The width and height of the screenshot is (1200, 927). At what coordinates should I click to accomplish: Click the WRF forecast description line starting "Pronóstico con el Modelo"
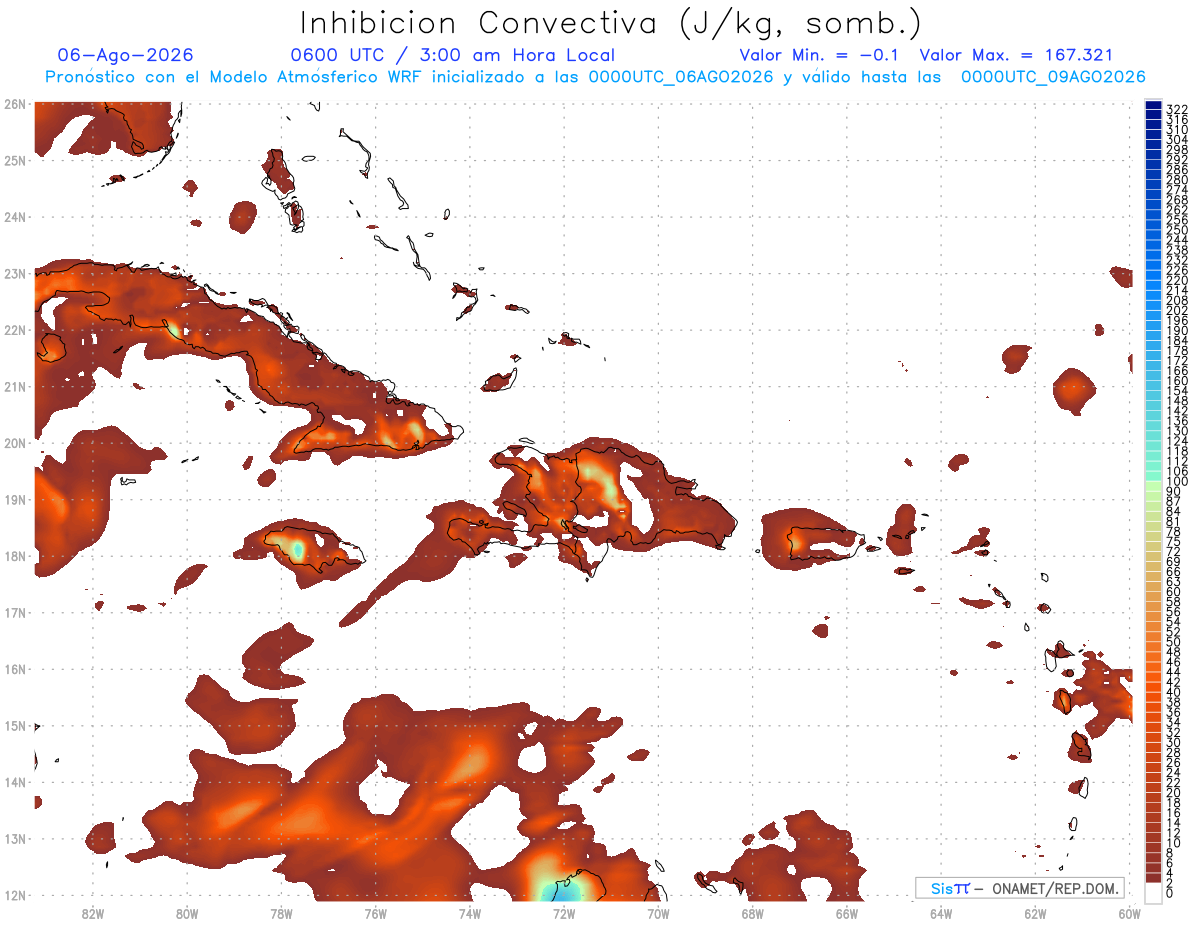[595, 77]
